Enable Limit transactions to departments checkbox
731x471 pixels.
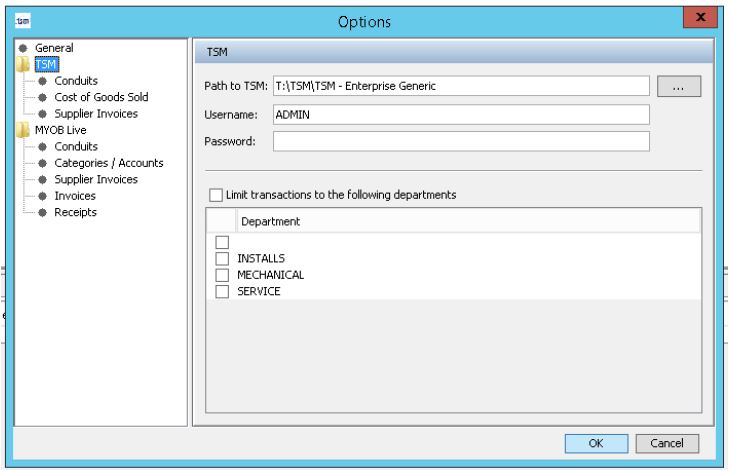pos(215,195)
